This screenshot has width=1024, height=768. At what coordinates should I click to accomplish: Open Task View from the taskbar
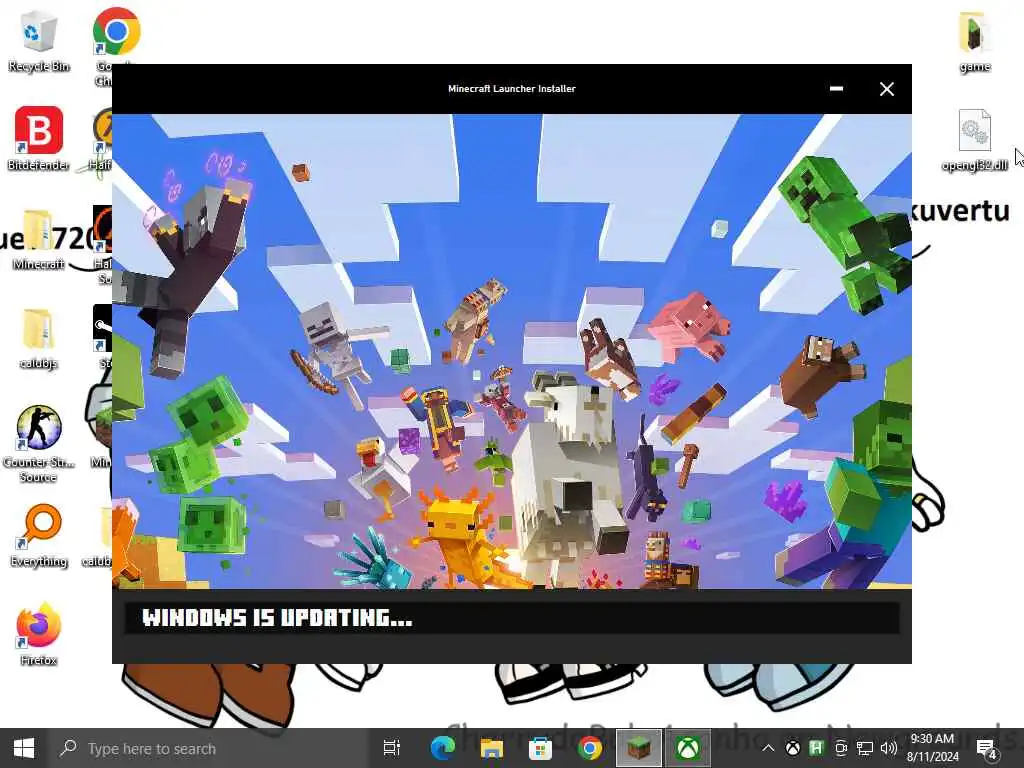pos(392,748)
